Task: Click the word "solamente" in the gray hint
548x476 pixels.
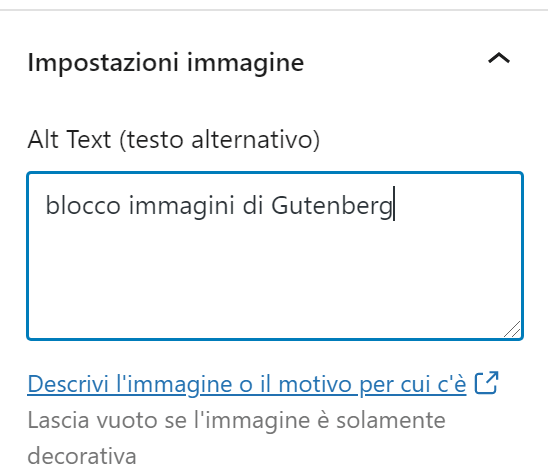Action: click(x=391, y=420)
